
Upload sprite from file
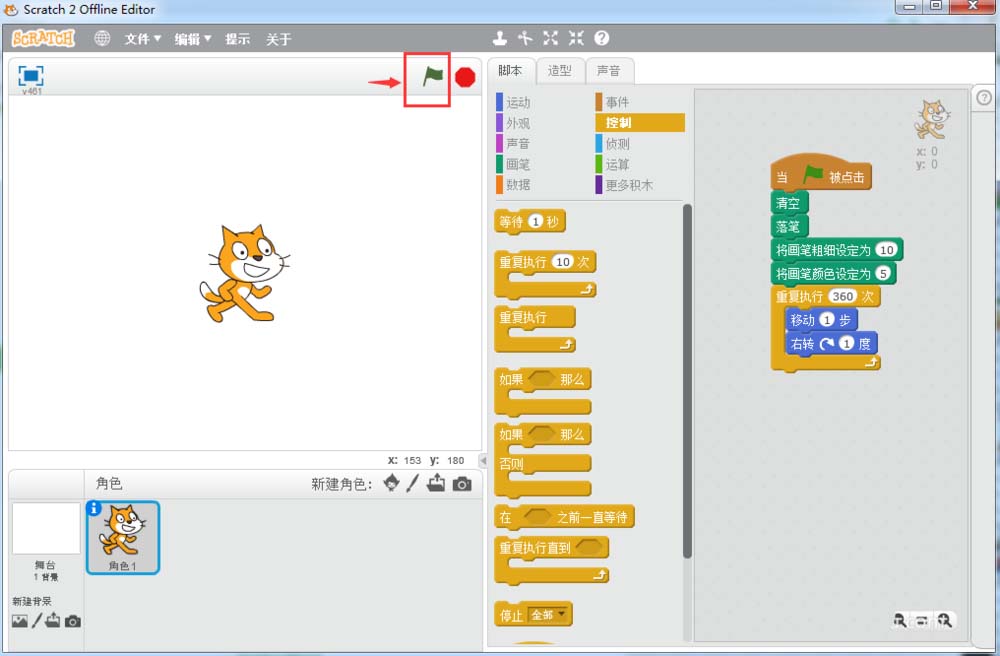click(x=436, y=483)
